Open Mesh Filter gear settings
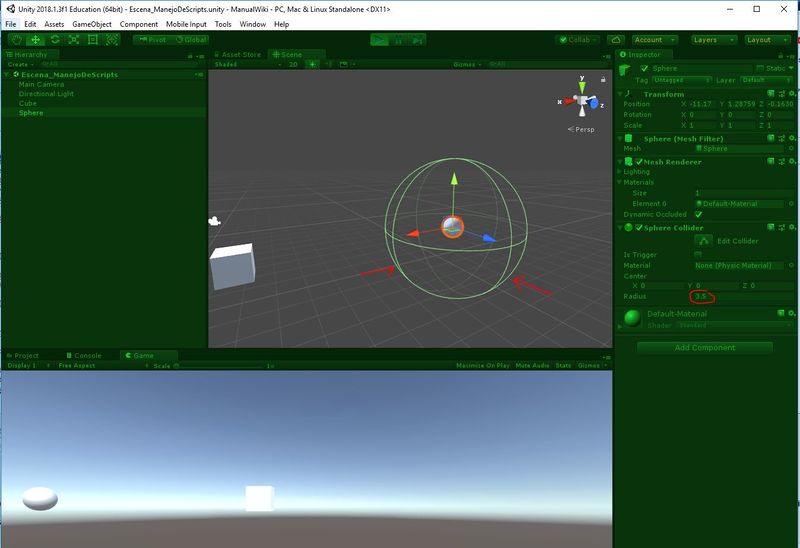800x548 pixels. pos(792,138)
